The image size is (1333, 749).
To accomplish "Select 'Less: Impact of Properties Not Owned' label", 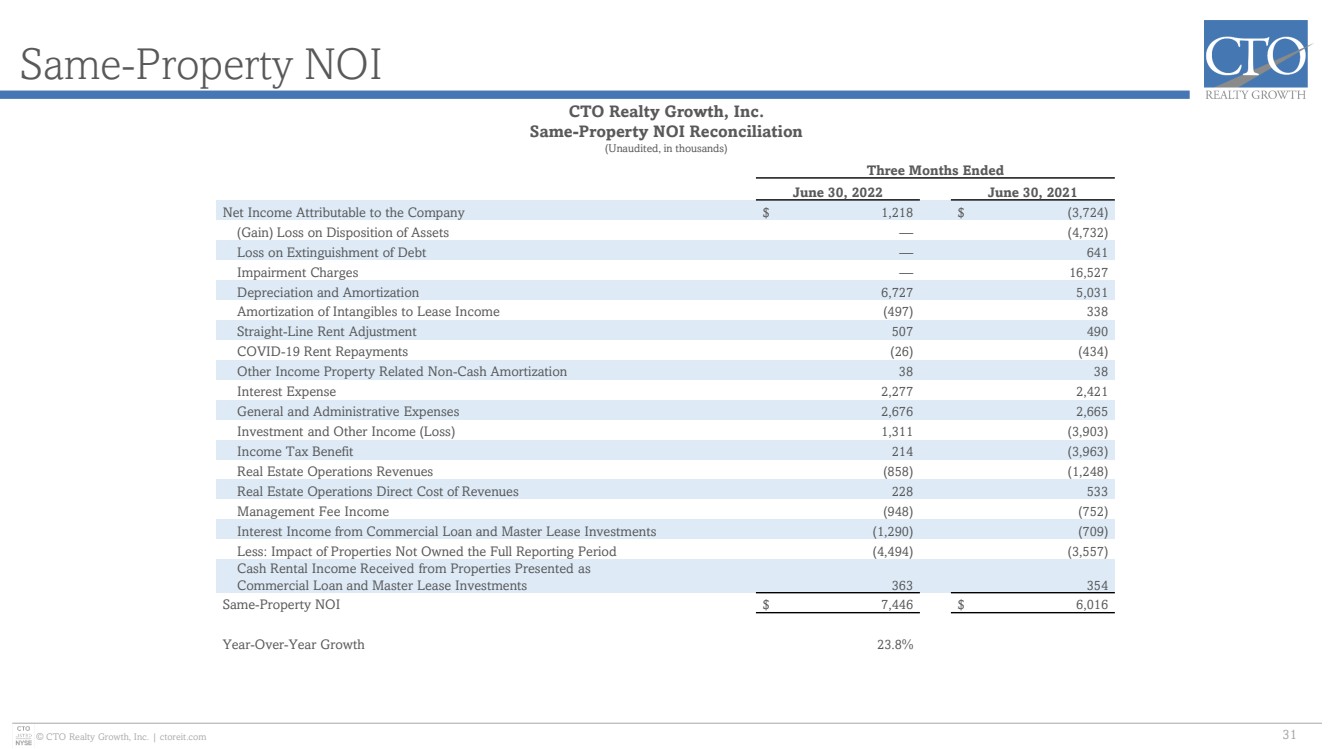I will point(427,552).
